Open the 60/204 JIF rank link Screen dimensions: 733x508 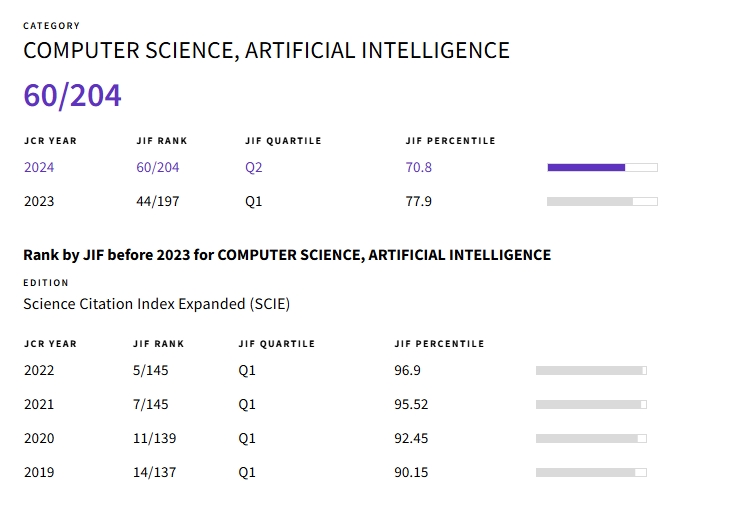coord(158,167)
